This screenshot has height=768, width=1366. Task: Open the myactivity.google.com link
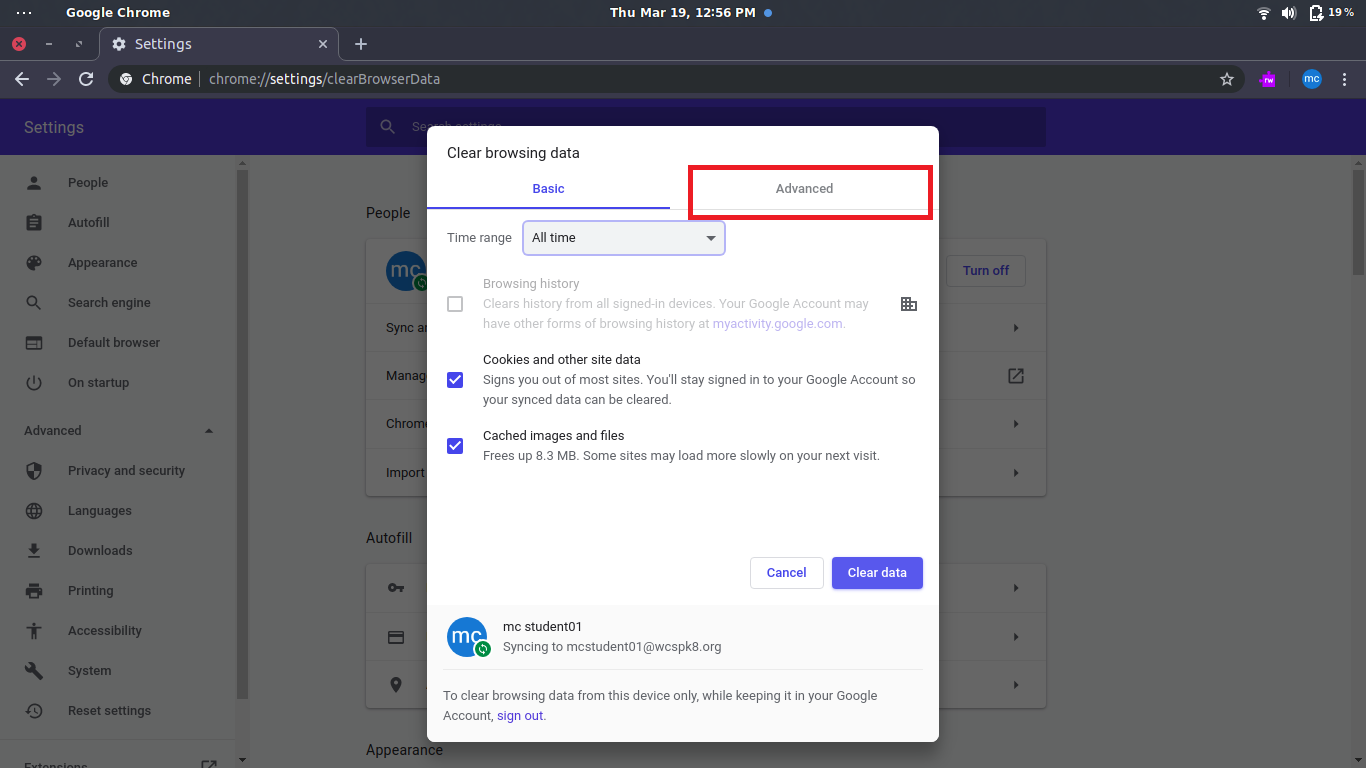tap(777, 324)
